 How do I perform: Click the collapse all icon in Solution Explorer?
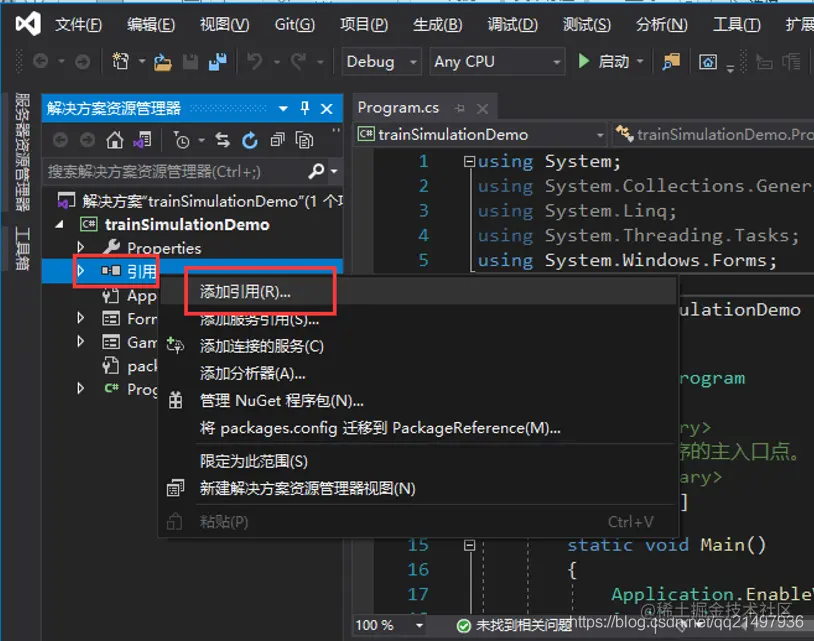coord(277,140)
